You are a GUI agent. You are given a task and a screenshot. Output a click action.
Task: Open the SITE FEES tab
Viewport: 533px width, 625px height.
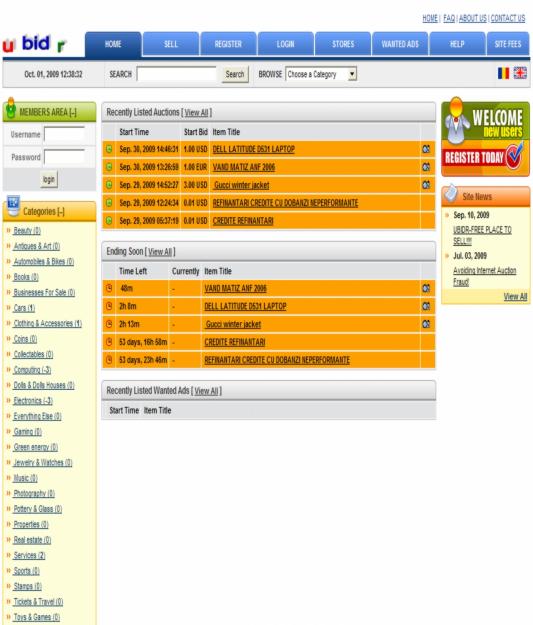tap(508, 44)
